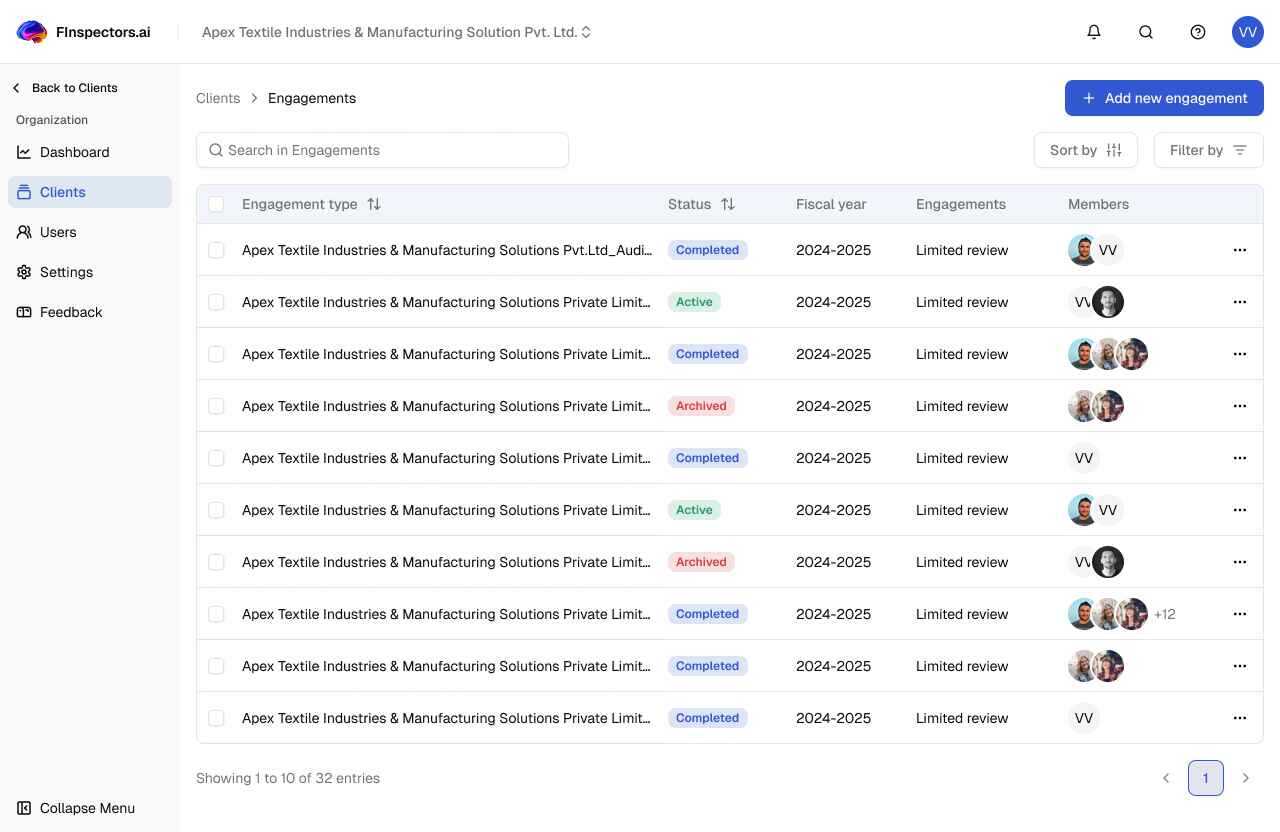
Task: Expand the organization switcher dropdown
Action: click(586, 32)
